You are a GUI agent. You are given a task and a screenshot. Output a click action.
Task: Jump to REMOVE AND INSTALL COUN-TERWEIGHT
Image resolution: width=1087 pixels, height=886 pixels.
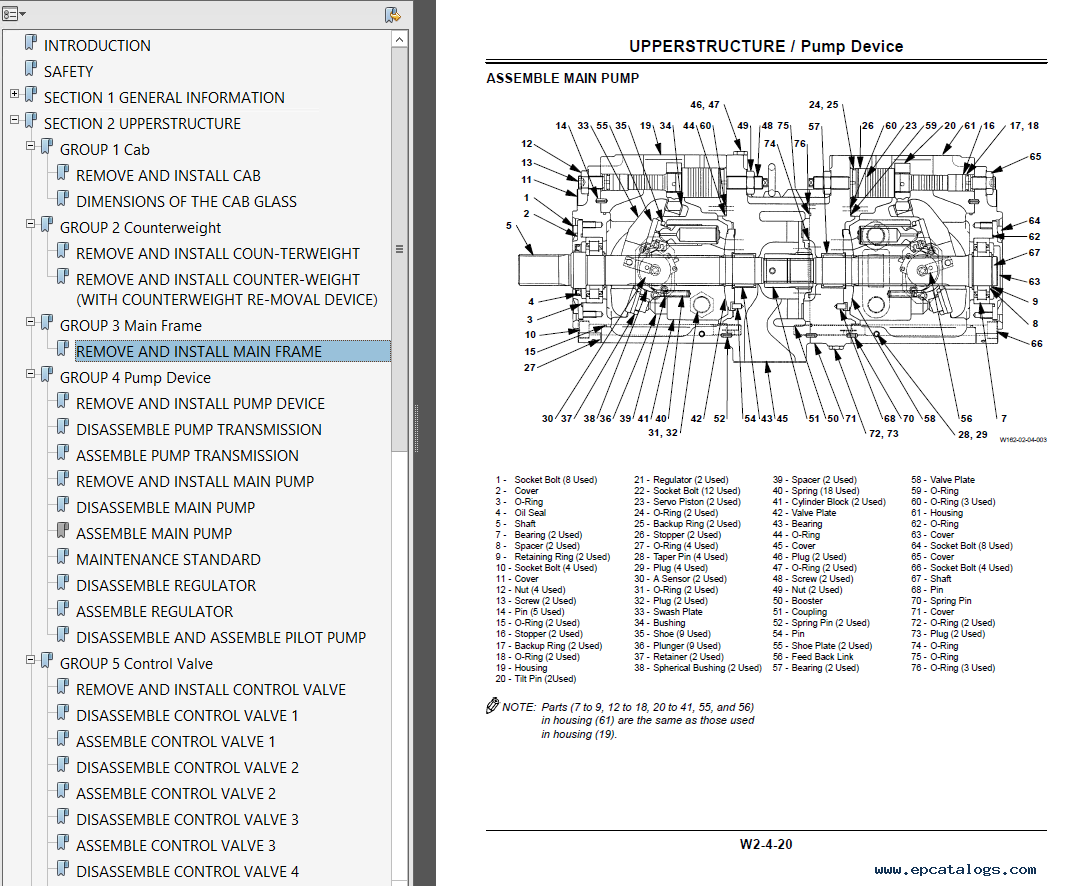click(218, 254)
